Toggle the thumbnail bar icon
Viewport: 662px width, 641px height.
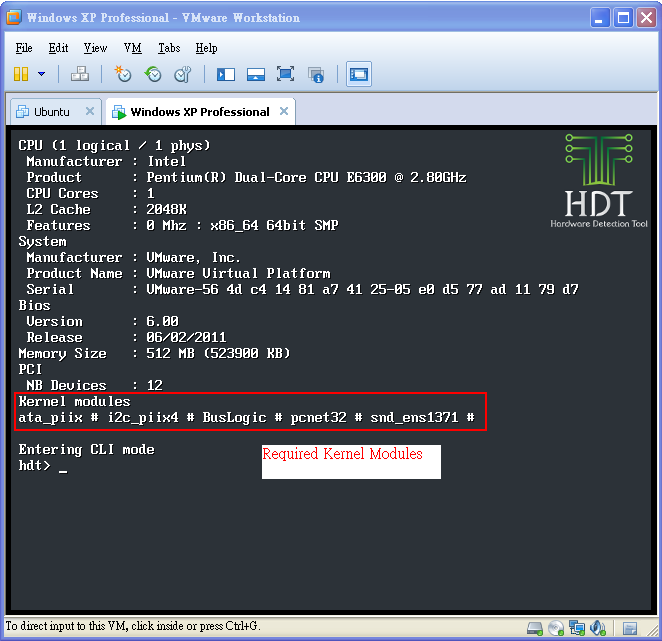(256, 75)
